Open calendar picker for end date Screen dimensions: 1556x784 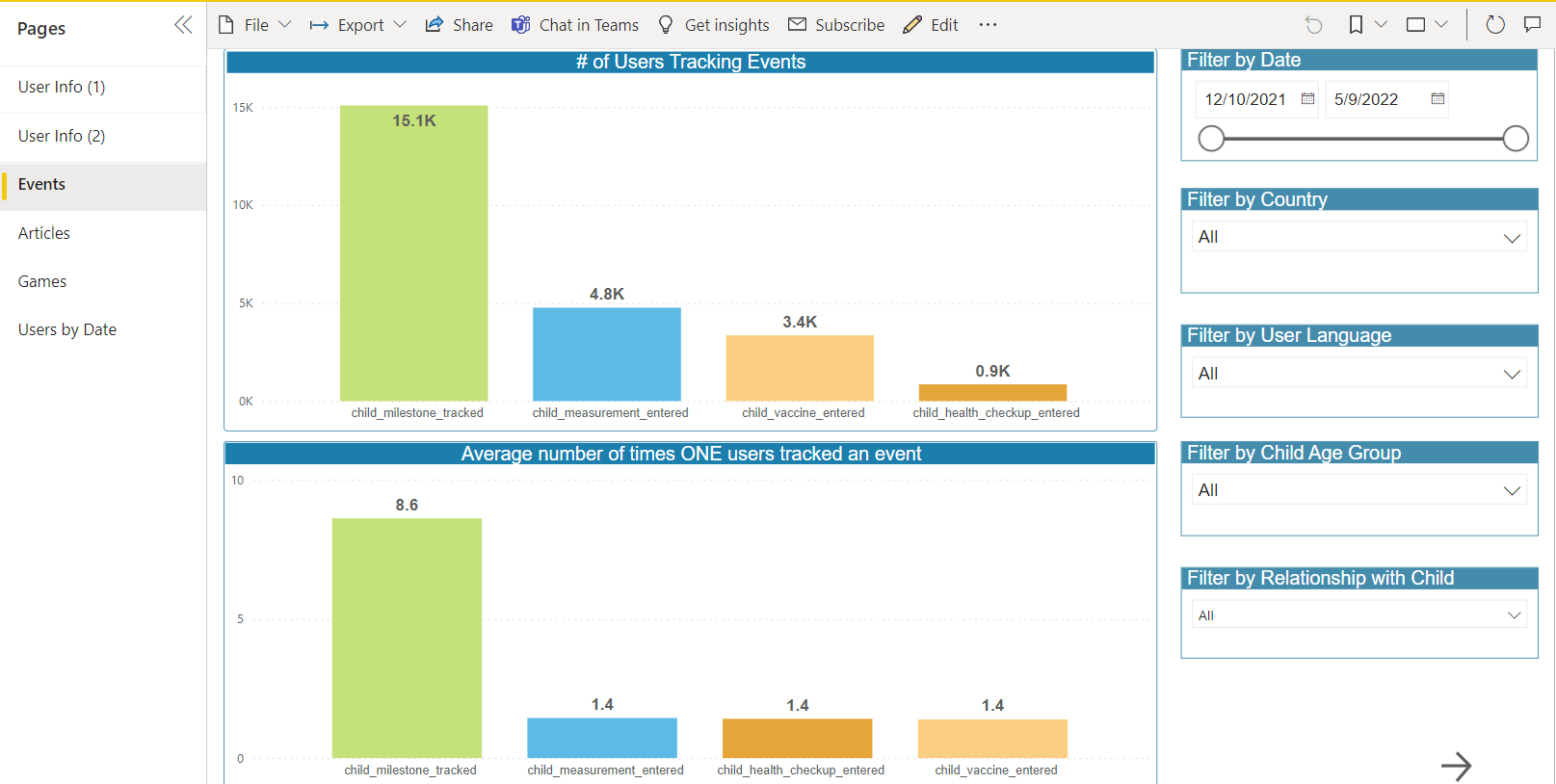tap(1437, 99)
